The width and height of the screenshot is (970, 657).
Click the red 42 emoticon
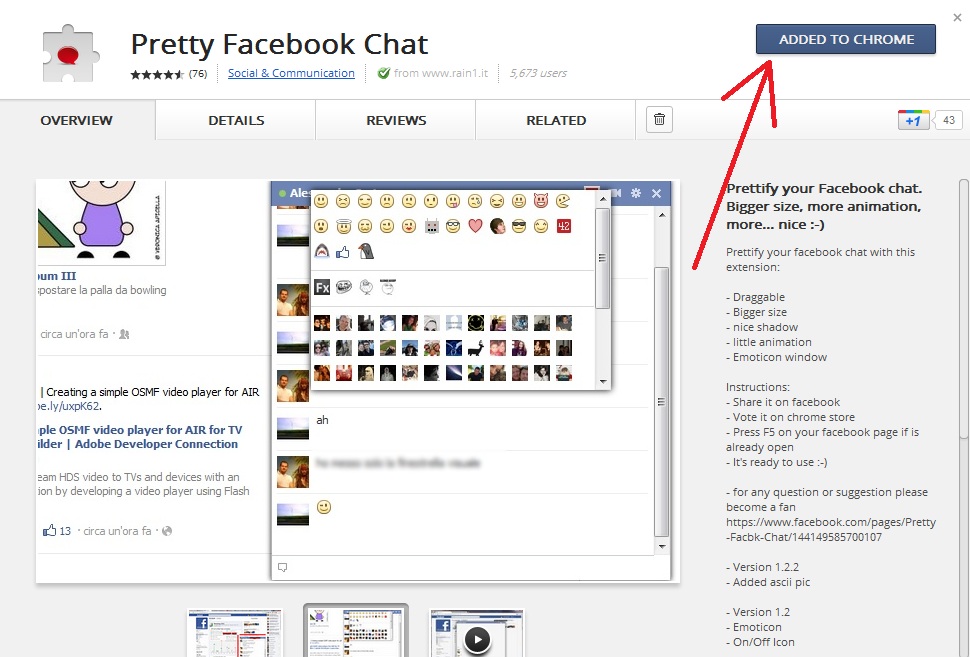click(x=564, y=226)
